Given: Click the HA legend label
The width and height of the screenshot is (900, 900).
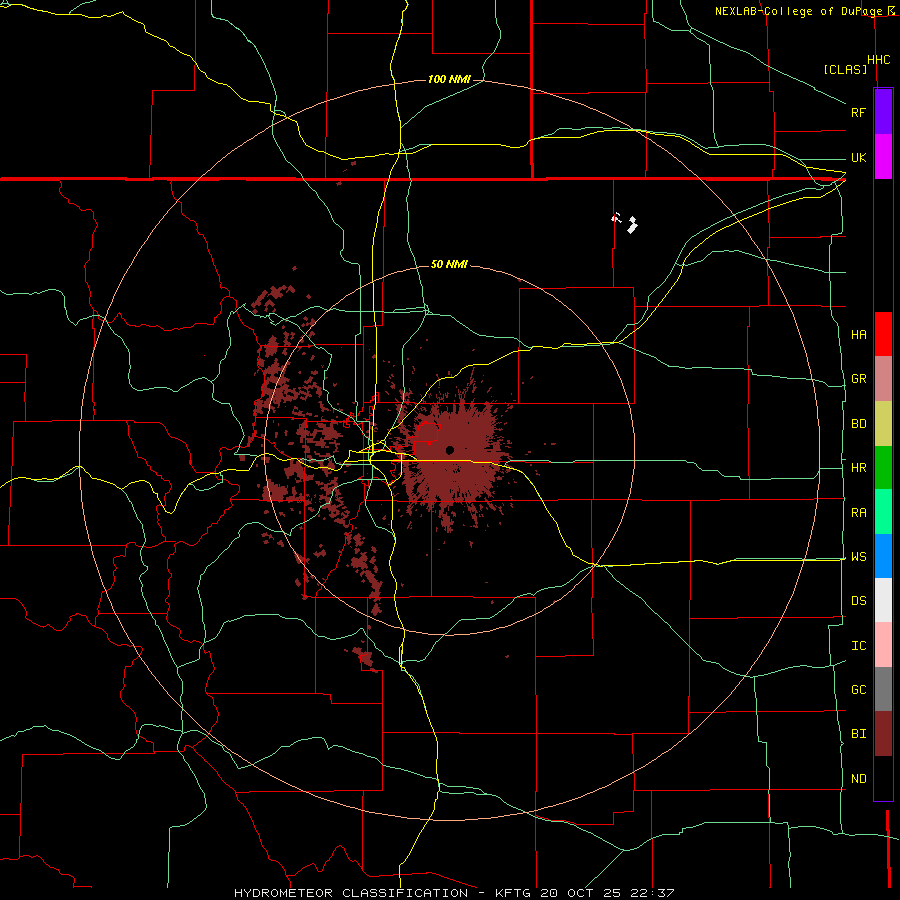Looking at the screenshot, I should [858, 334].
